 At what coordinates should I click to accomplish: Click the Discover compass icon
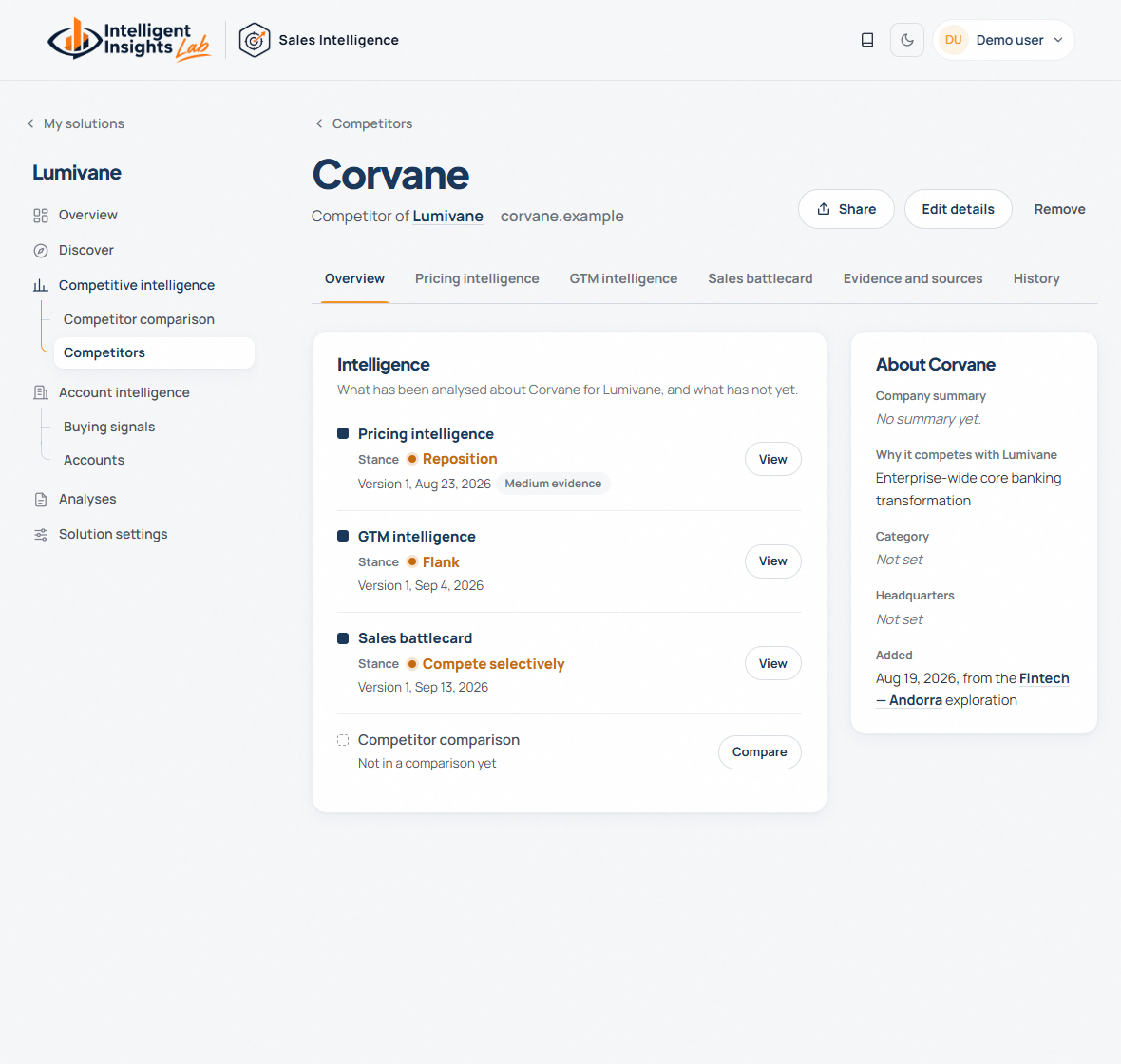pyautogui.click(x=41, y=250)
